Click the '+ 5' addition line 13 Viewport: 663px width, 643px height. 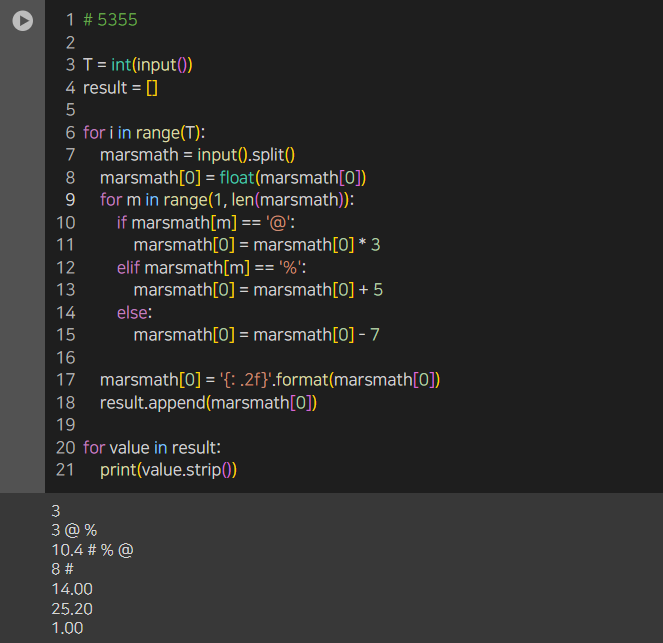coord(258,290)
